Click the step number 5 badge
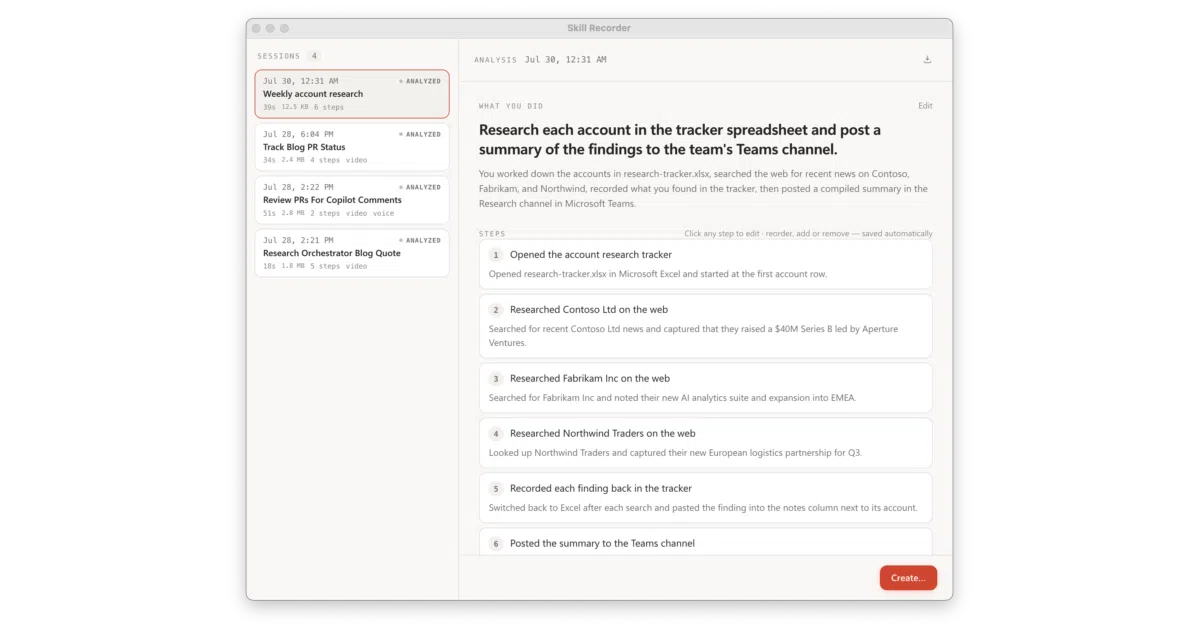Screen dimensions: 1200x630 [495, 489]
